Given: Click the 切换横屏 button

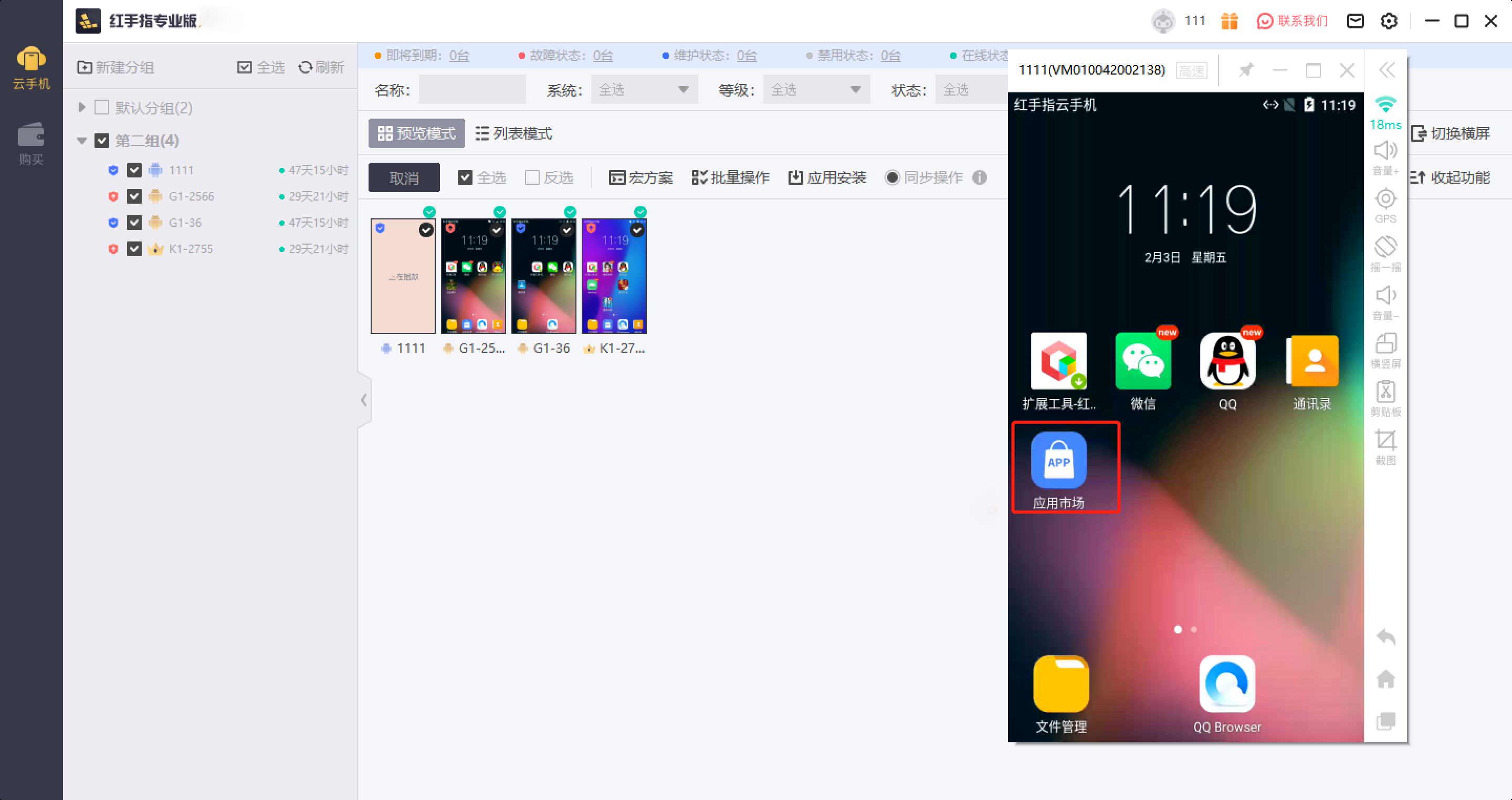Looking at the screenshot, I should pyautogui.click(x=1451, y=134).
